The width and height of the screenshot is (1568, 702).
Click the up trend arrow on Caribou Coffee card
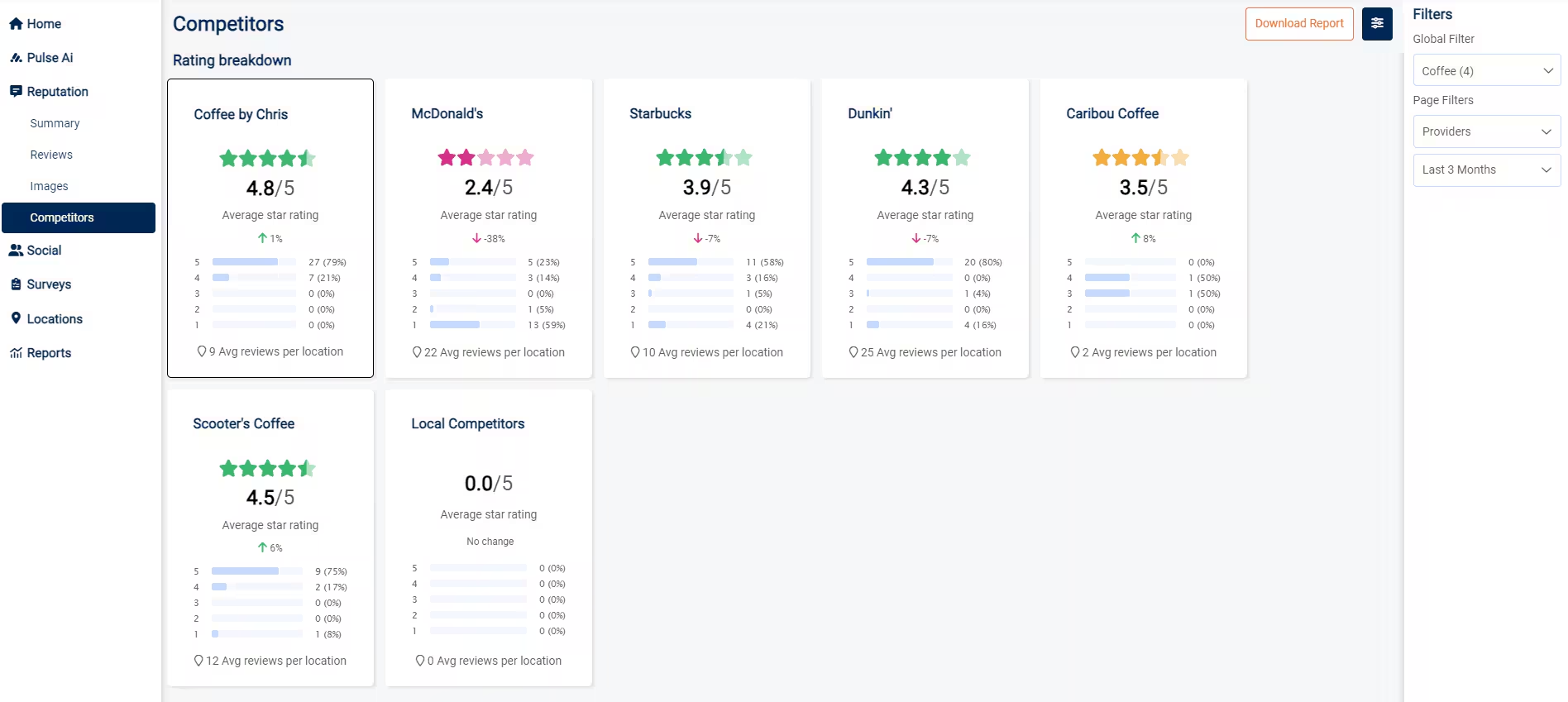point(1136,238)
